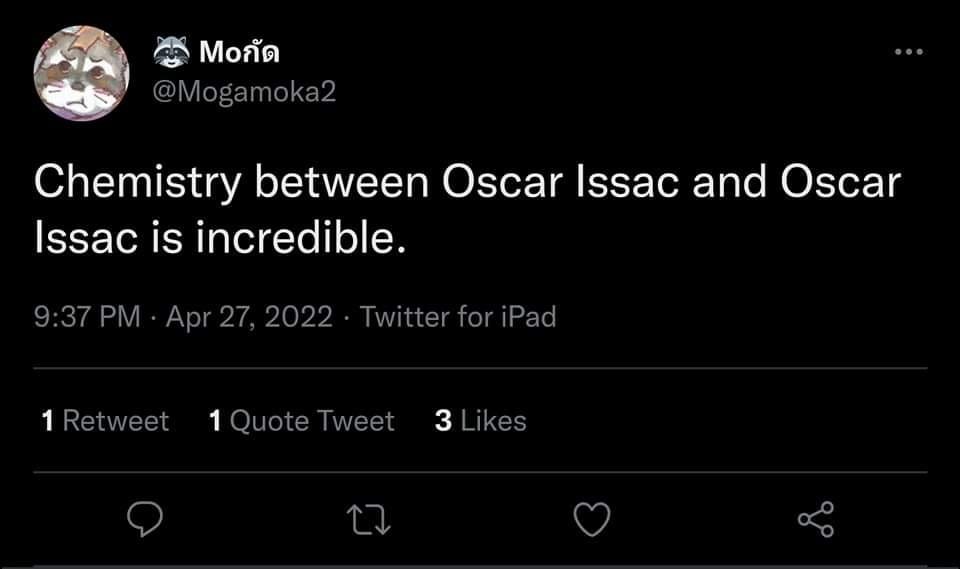Like the tweet with the heart icon
Screen dimensions: 960x569
click(x=591, y=519)
